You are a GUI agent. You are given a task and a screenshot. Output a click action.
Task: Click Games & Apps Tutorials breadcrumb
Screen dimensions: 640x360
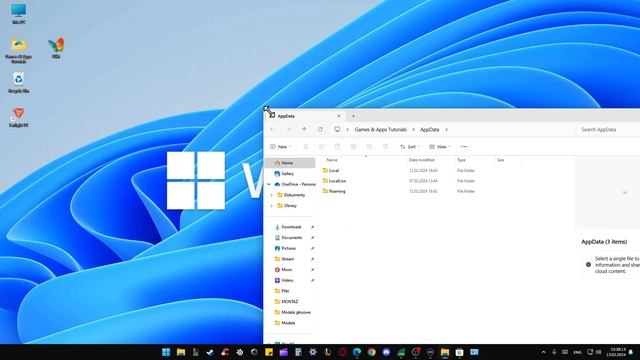point(381,129)
